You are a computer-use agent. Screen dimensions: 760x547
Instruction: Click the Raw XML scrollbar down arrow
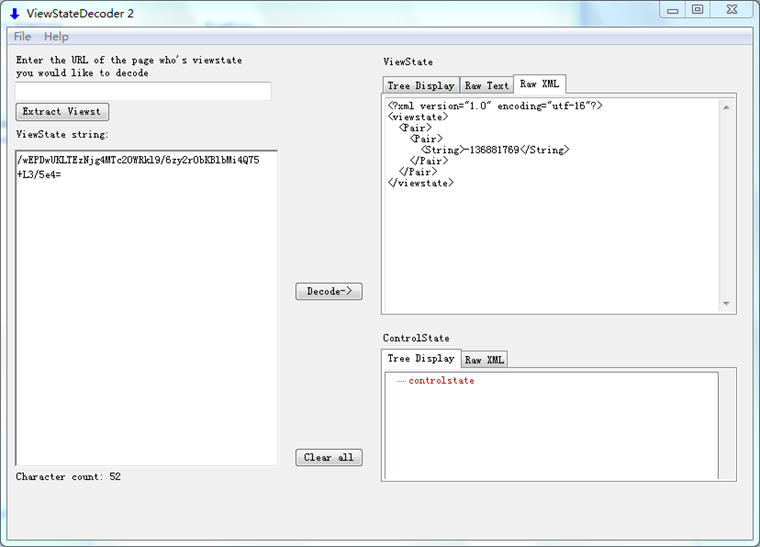point(726,303)
